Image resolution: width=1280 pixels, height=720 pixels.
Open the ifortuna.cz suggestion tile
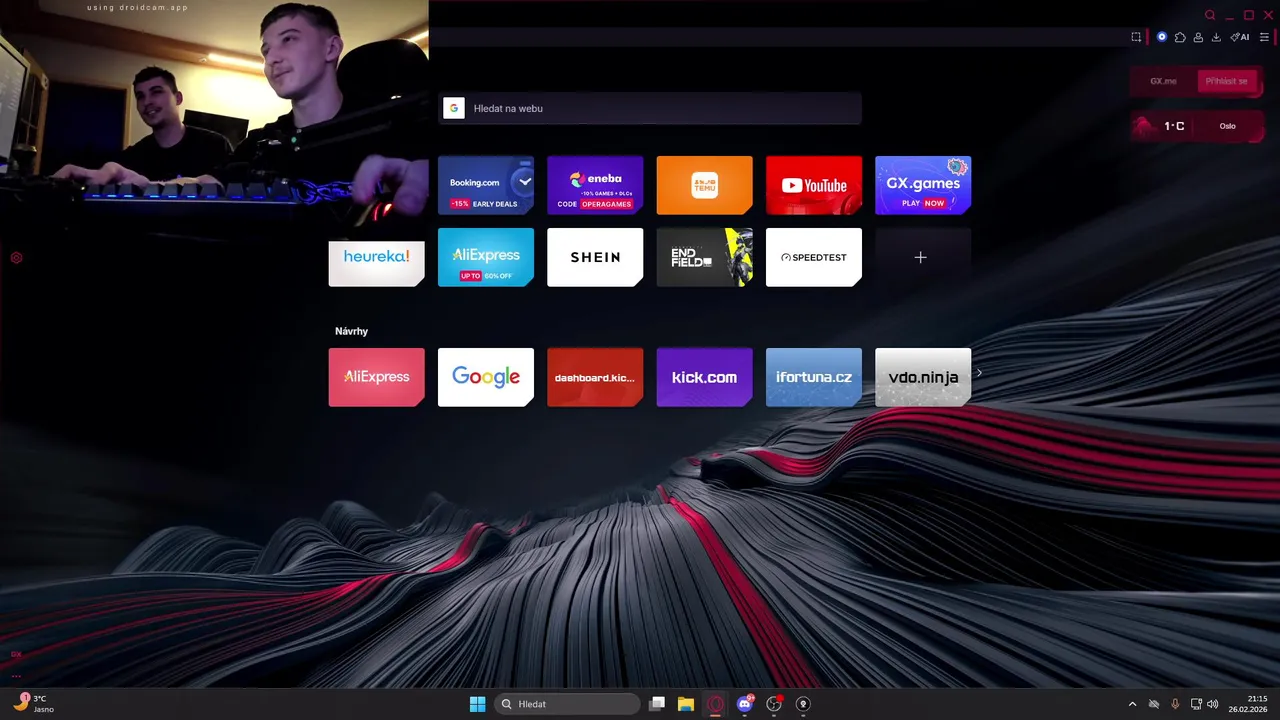(x=814, y=377)
